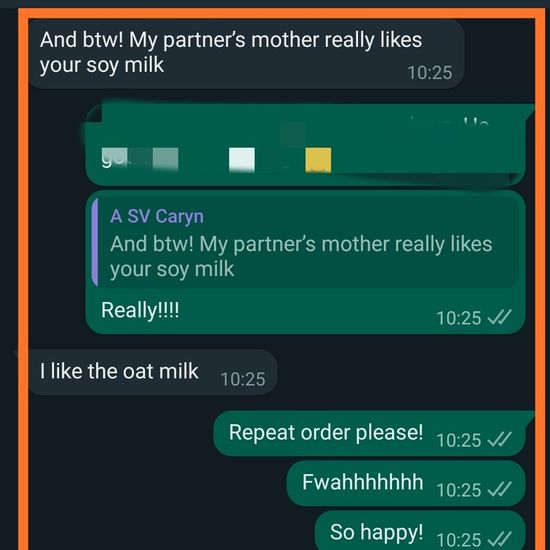Click the quoted text "your soy milk" in reply

[172, 269]
